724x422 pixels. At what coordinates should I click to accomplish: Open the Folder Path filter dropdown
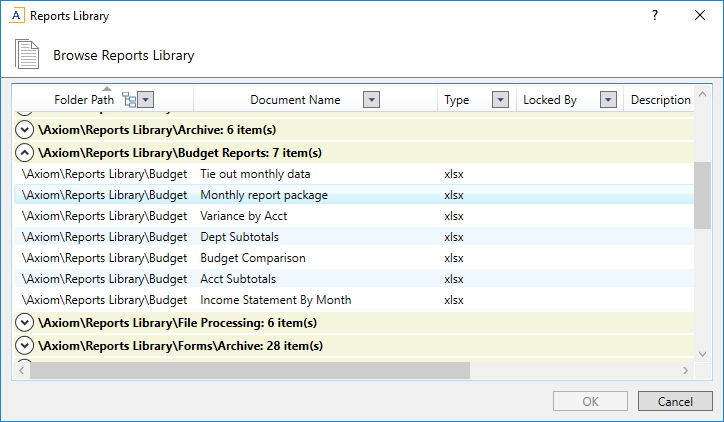tap(146, 99)
